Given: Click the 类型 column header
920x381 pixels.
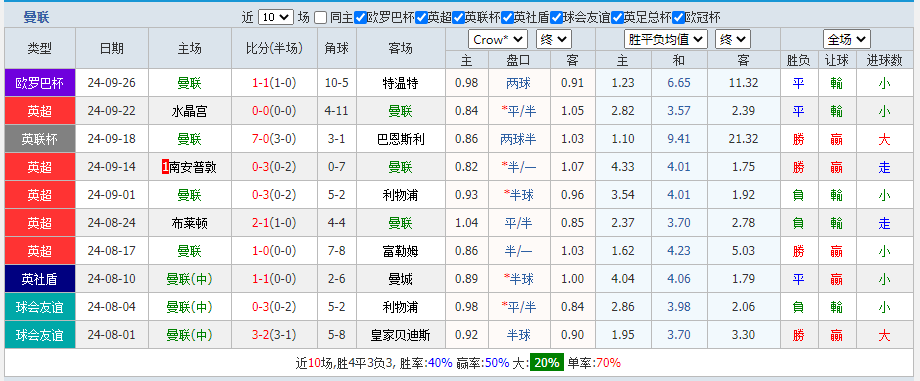Looking at the screenshot, I should coord(40,48).
